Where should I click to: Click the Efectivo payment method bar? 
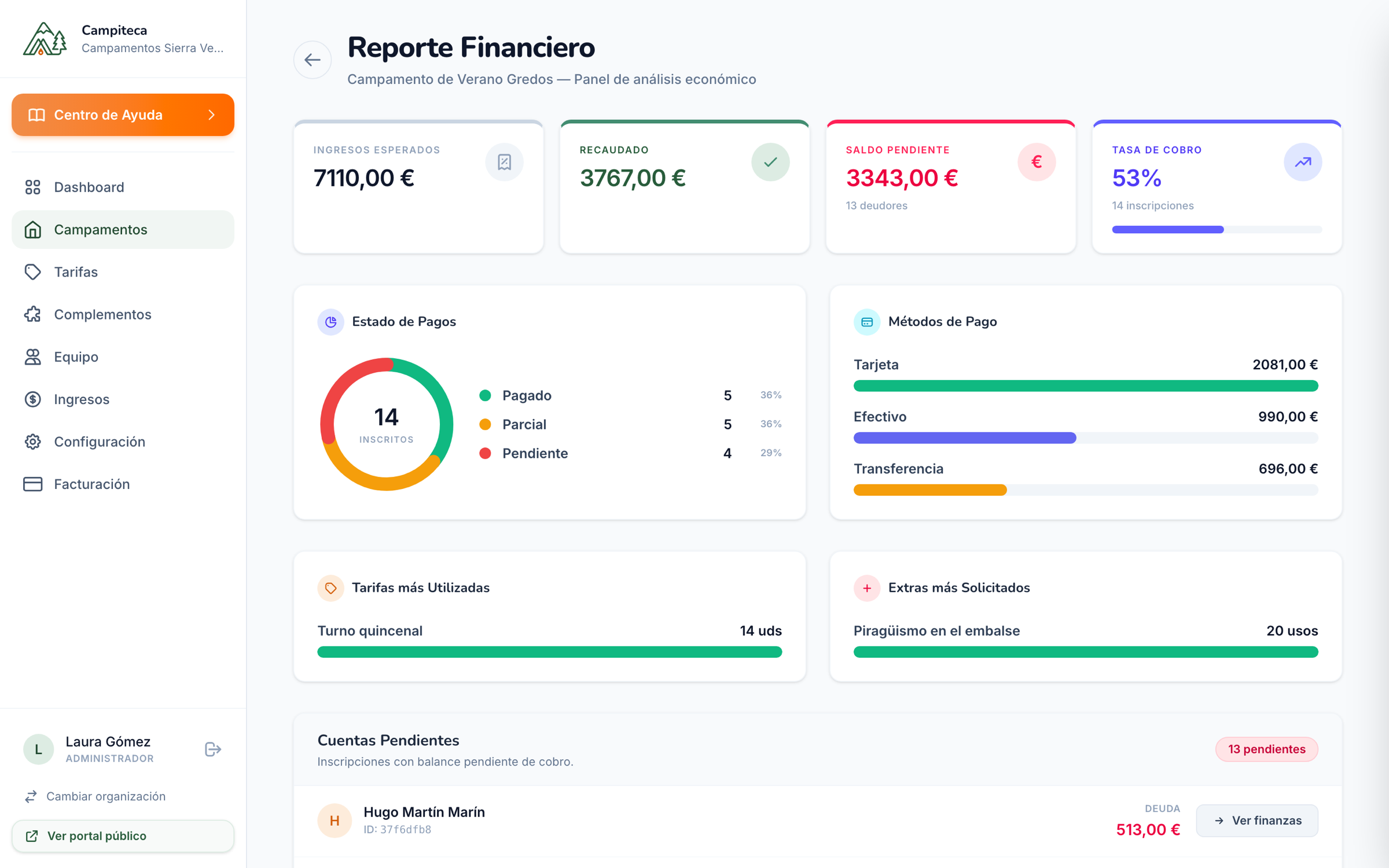1086,438
